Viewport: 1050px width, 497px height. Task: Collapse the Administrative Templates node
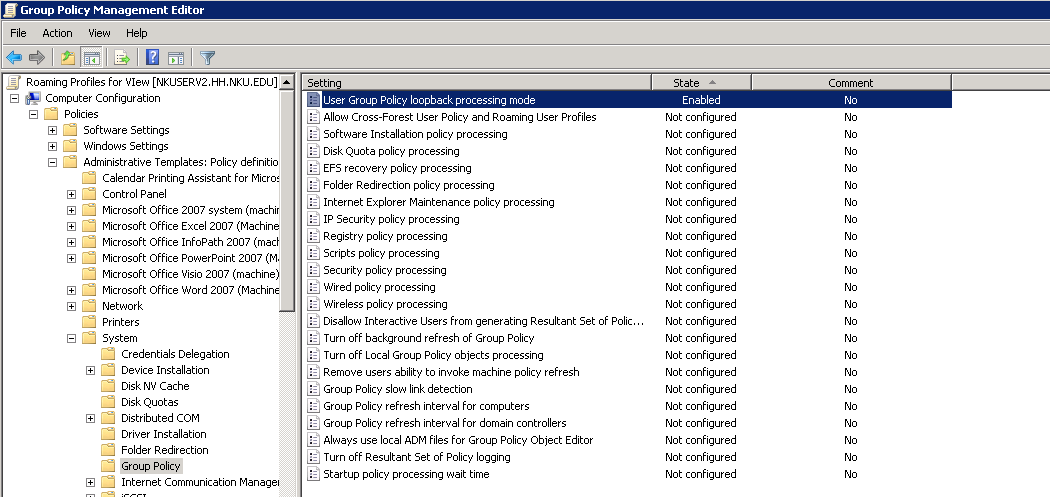(52, 163)
